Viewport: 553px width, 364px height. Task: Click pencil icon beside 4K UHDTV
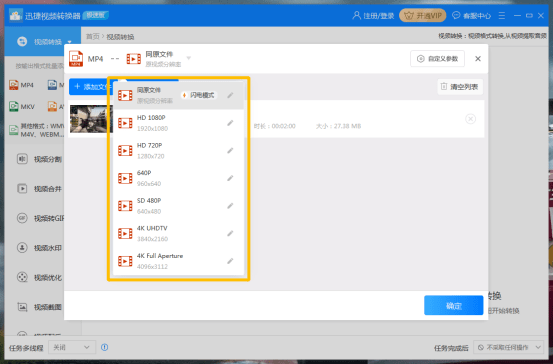(230, 233)
